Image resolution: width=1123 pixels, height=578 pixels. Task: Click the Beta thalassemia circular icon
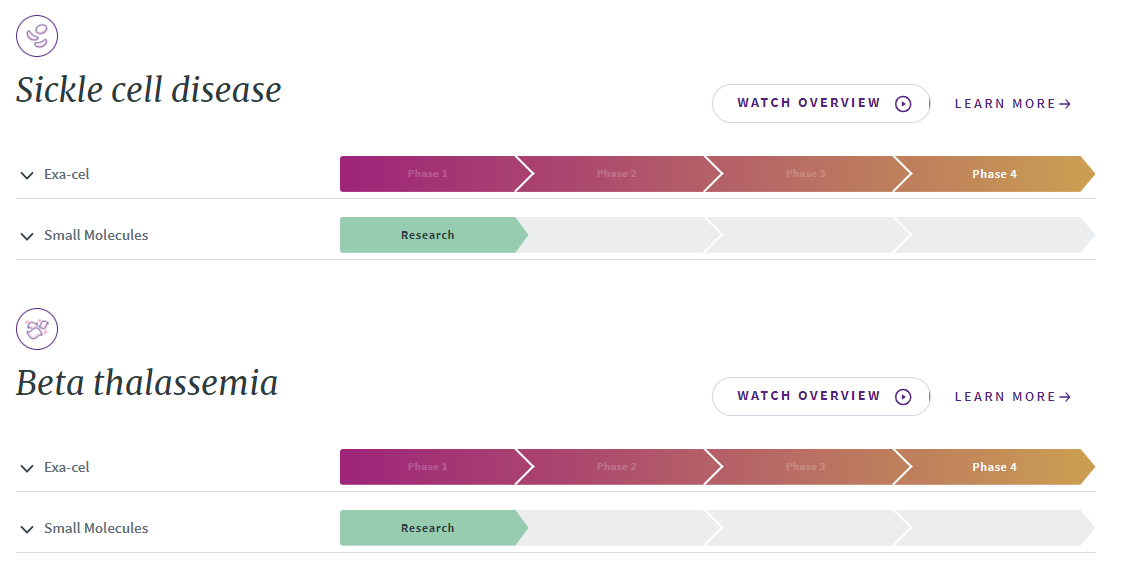point(37,329)
